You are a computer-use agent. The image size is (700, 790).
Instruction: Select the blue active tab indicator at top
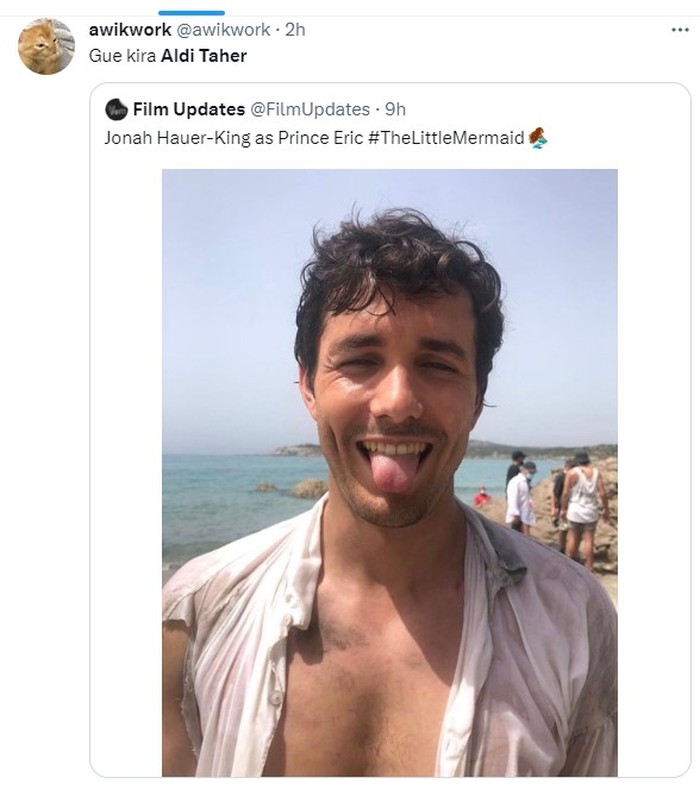pyautogui.click(x=191, y=12)
